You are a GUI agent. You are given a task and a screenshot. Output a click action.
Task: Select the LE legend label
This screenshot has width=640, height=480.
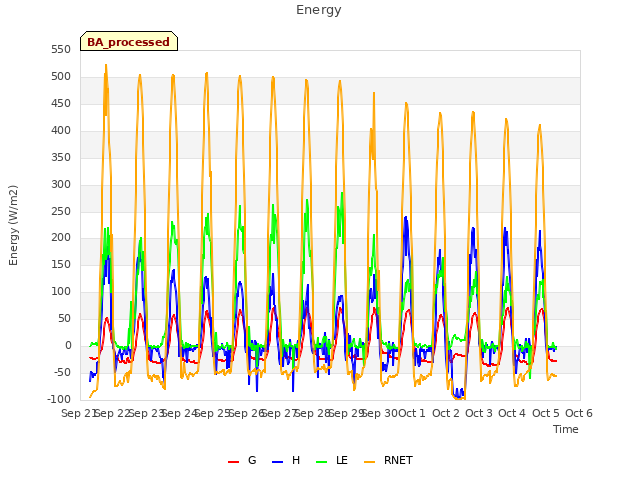342,460
